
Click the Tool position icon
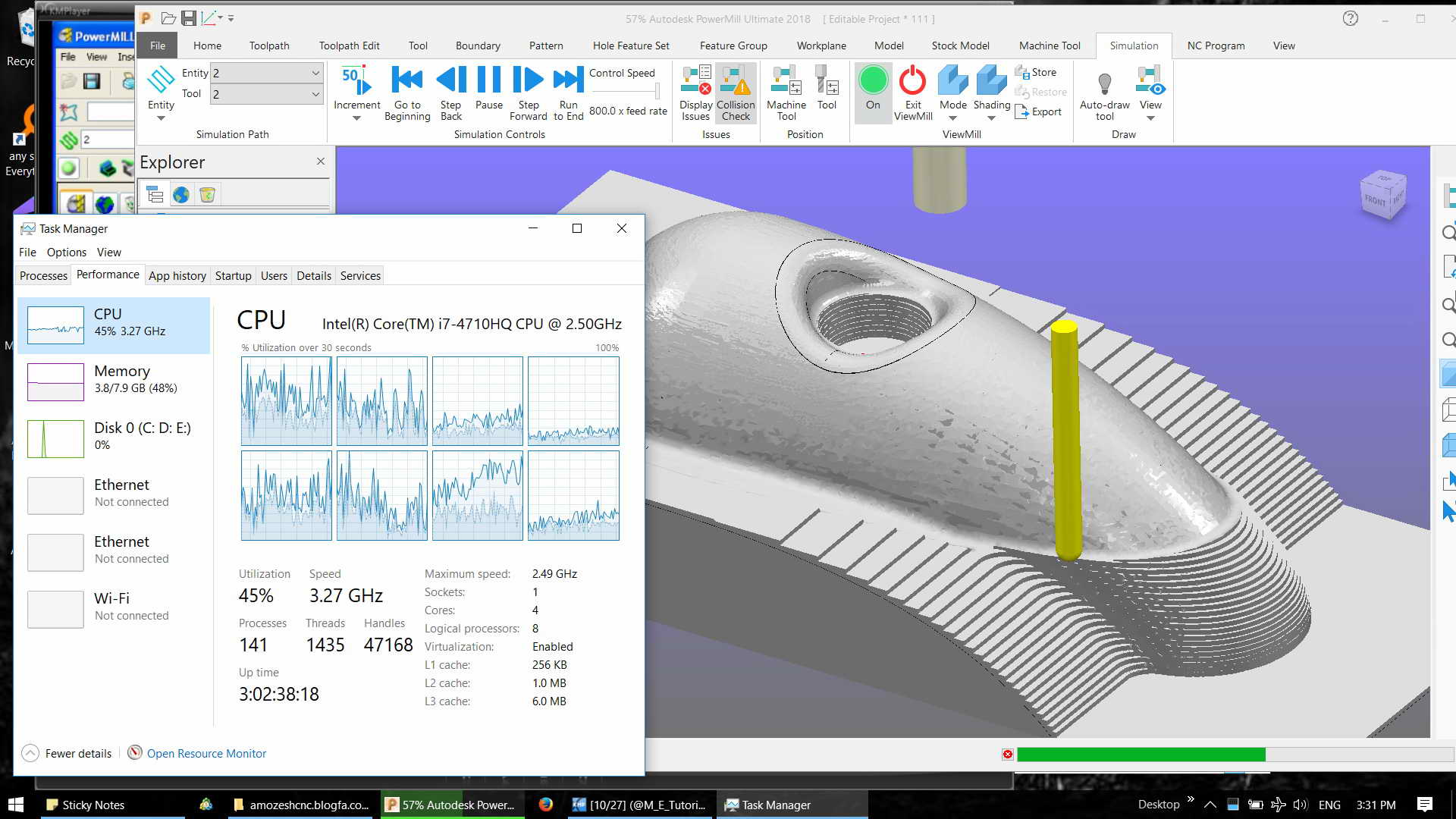(827, 88)
